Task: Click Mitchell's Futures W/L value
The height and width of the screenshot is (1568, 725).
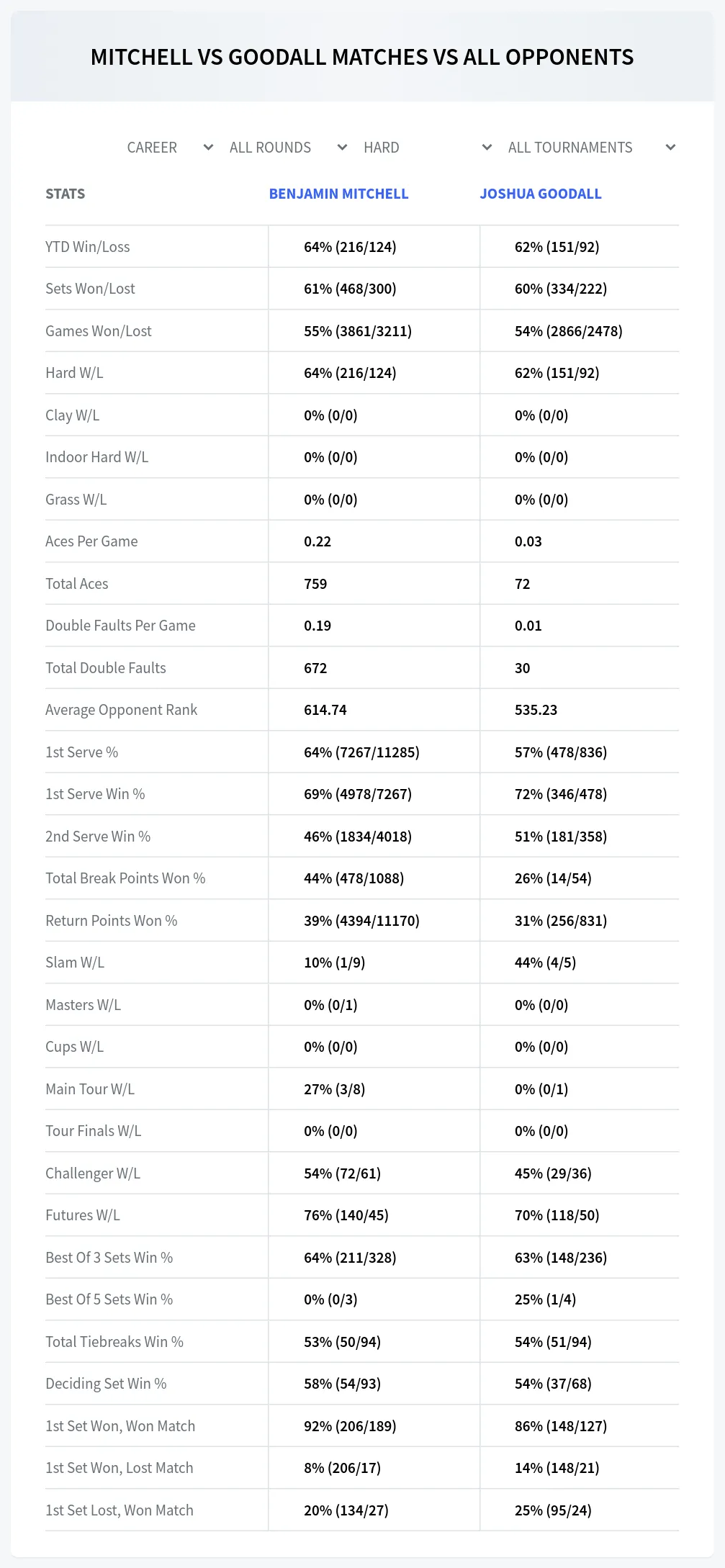Action: click(x=346, y=1215)
